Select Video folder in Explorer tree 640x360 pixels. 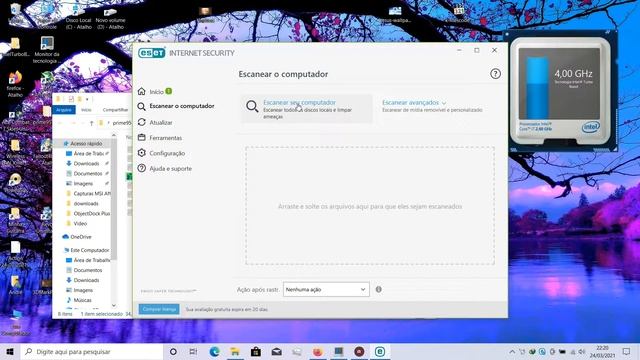[x=80, y=224]
